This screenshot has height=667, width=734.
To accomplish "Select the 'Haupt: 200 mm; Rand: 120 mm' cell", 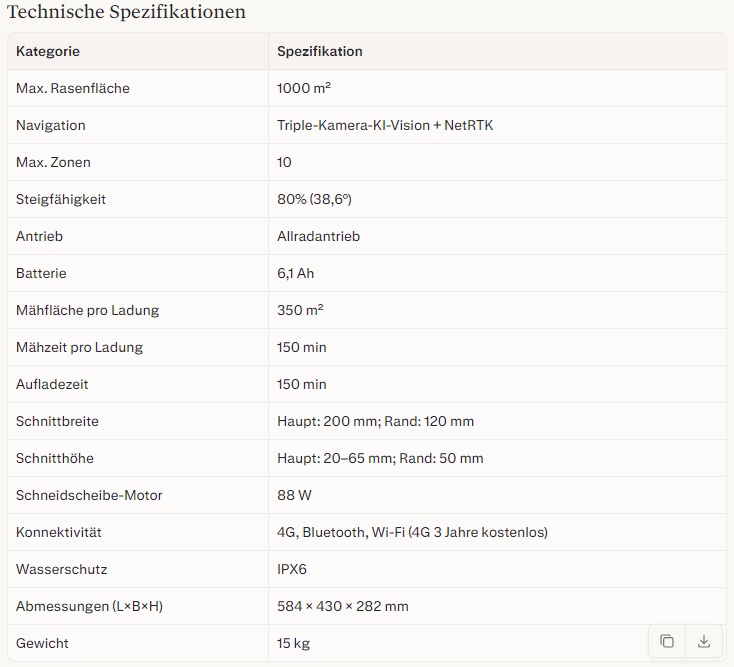I will (x=375, y=421).
